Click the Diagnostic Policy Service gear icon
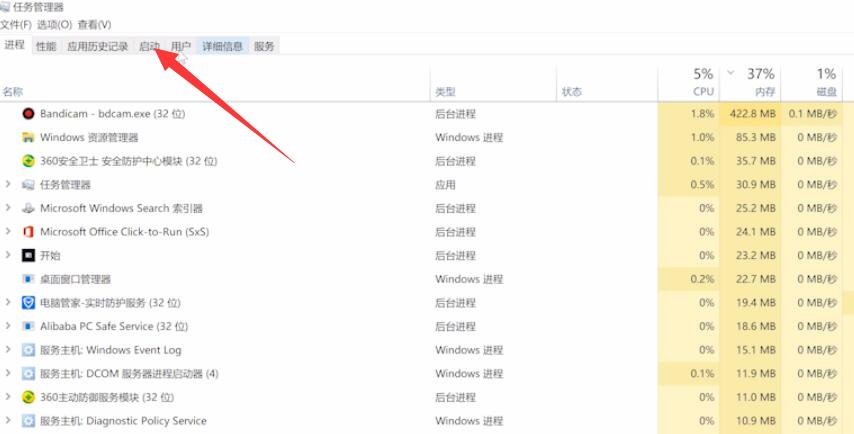Screen dimensions: 854x434 [28, 420]
